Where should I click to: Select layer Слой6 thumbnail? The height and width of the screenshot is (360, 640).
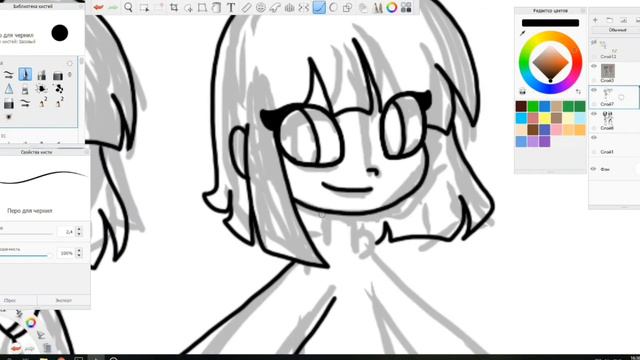[608, 119]
